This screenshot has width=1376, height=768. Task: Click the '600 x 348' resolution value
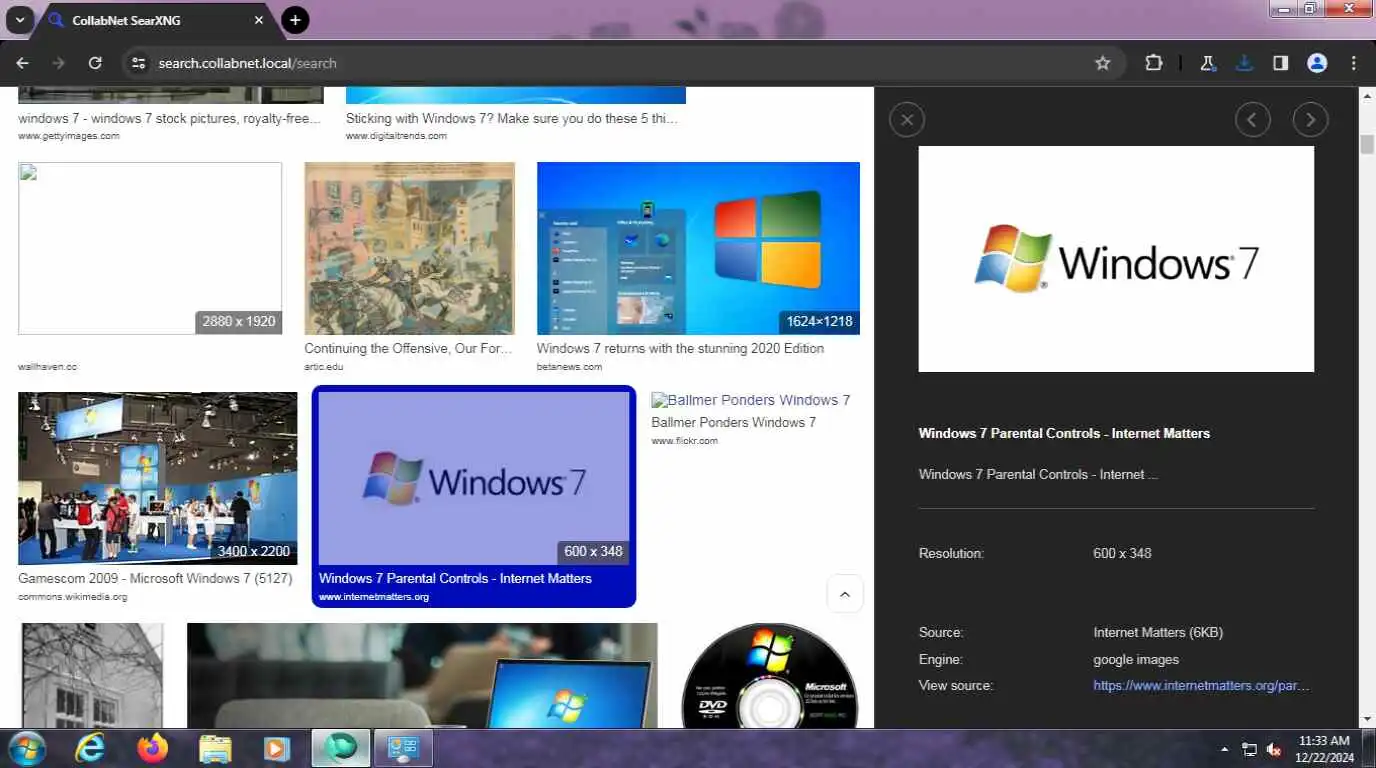tap(1122, 553)
